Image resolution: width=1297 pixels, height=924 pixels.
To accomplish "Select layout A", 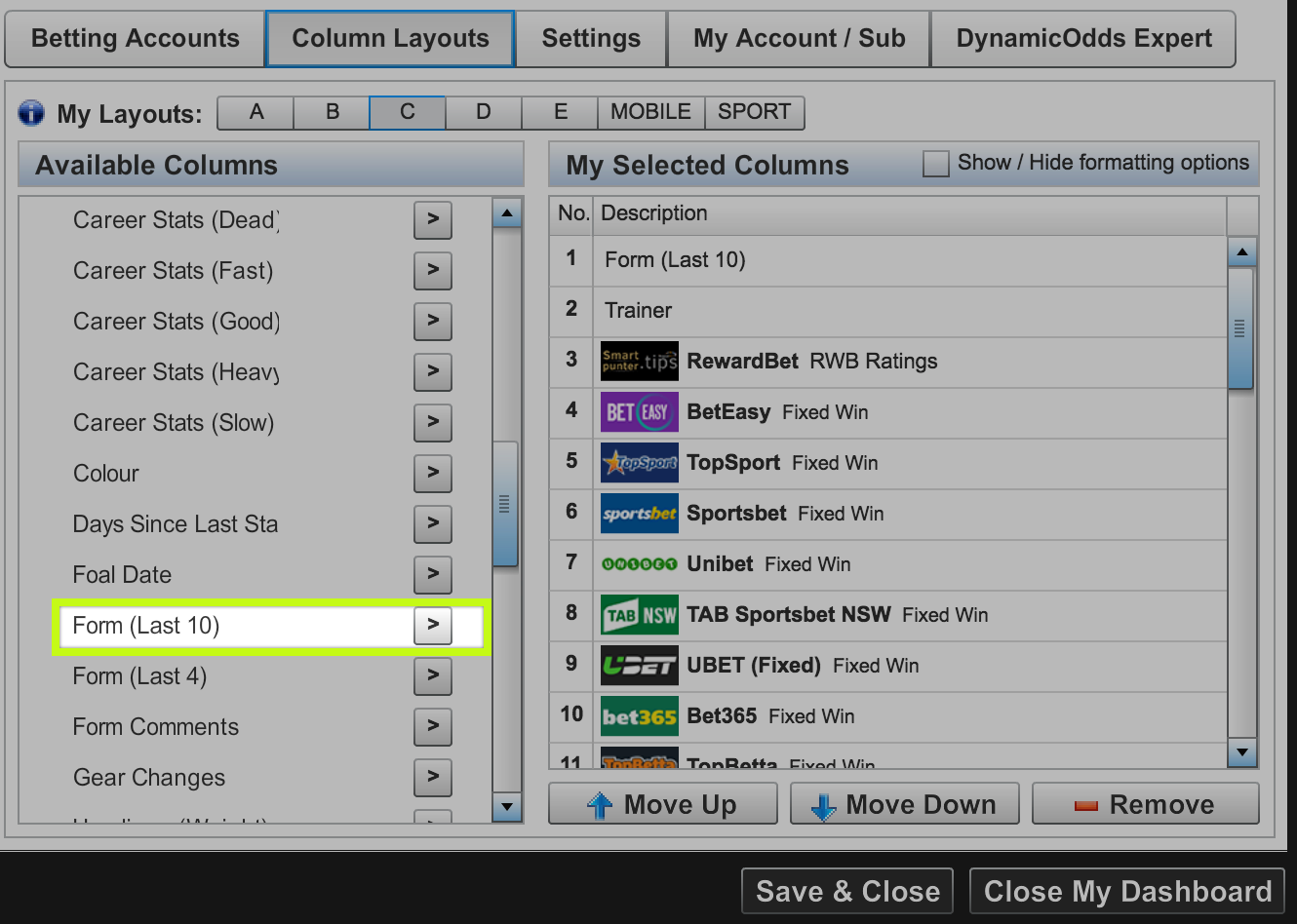I will click(255, 112).
